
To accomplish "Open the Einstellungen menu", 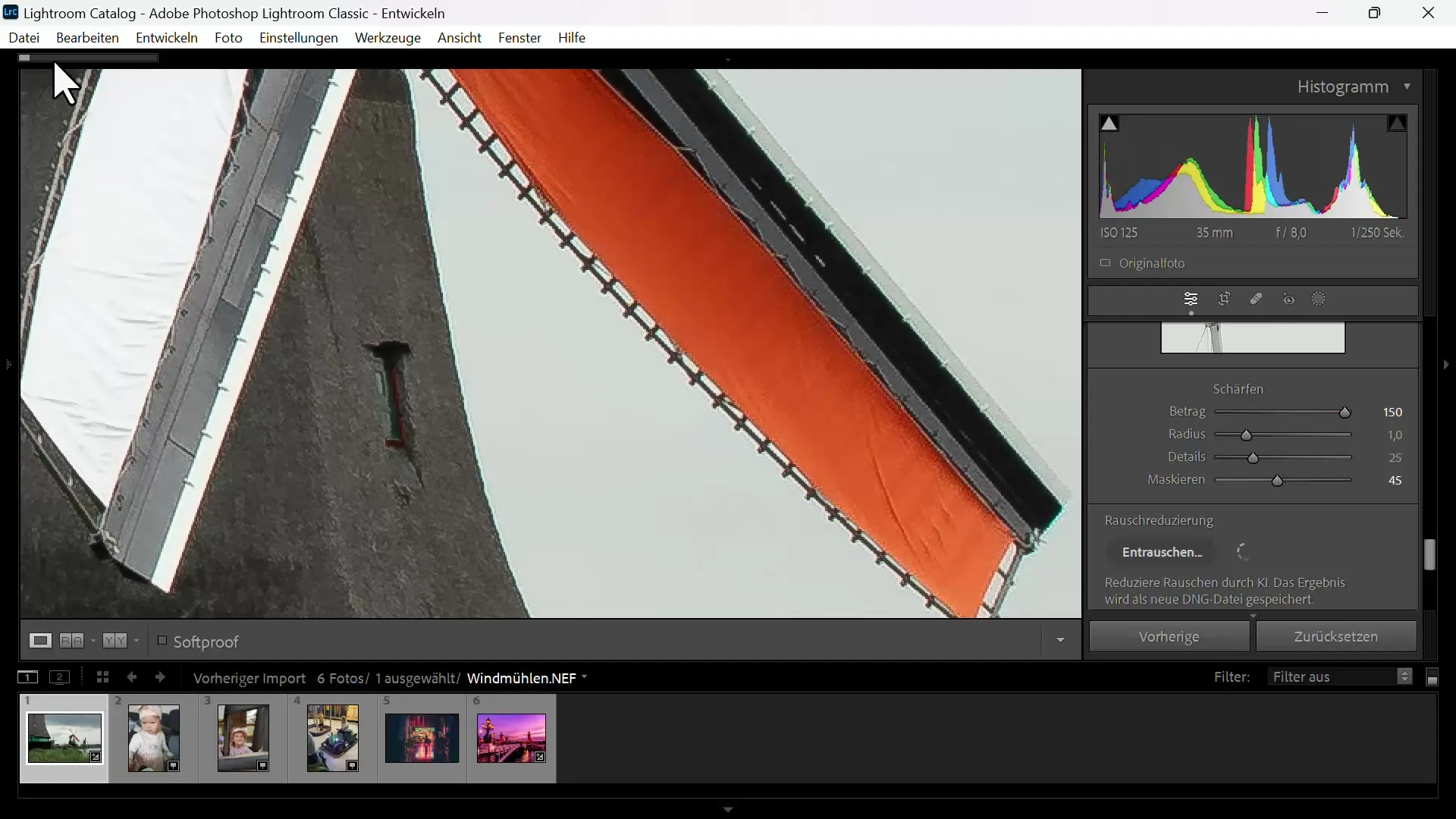I will pos(299,38).
